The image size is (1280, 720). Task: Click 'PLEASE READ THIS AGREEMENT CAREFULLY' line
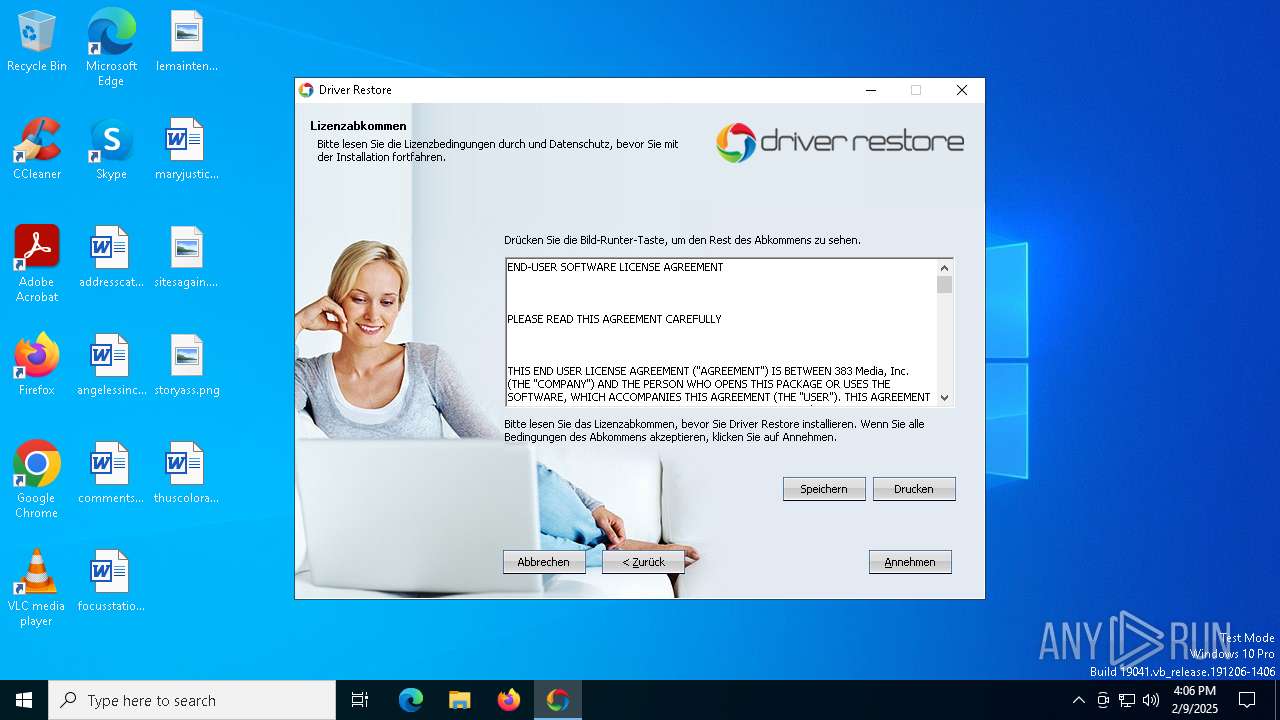tap(614, 319)
